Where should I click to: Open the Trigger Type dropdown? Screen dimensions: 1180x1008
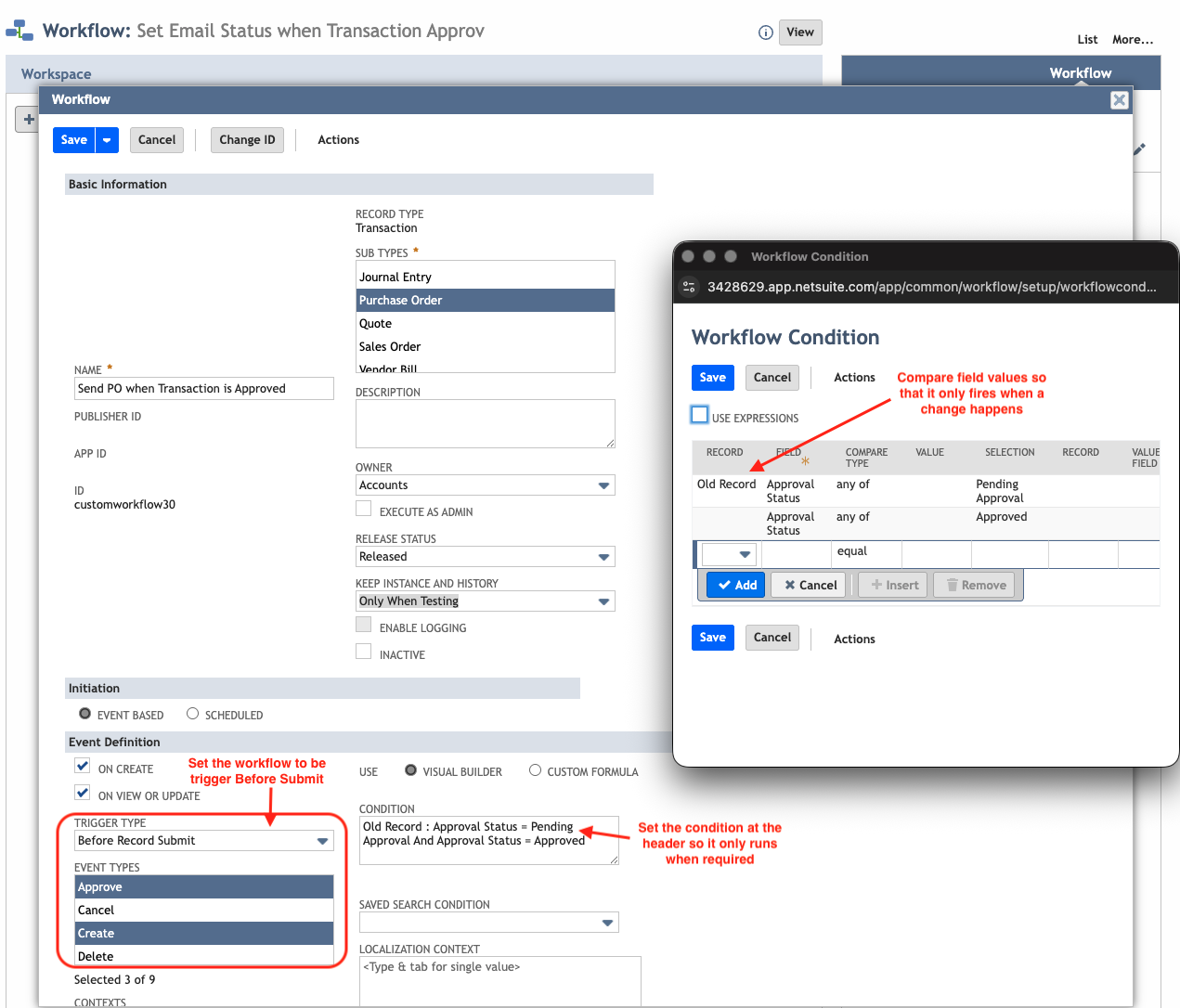tap(322, 840)
